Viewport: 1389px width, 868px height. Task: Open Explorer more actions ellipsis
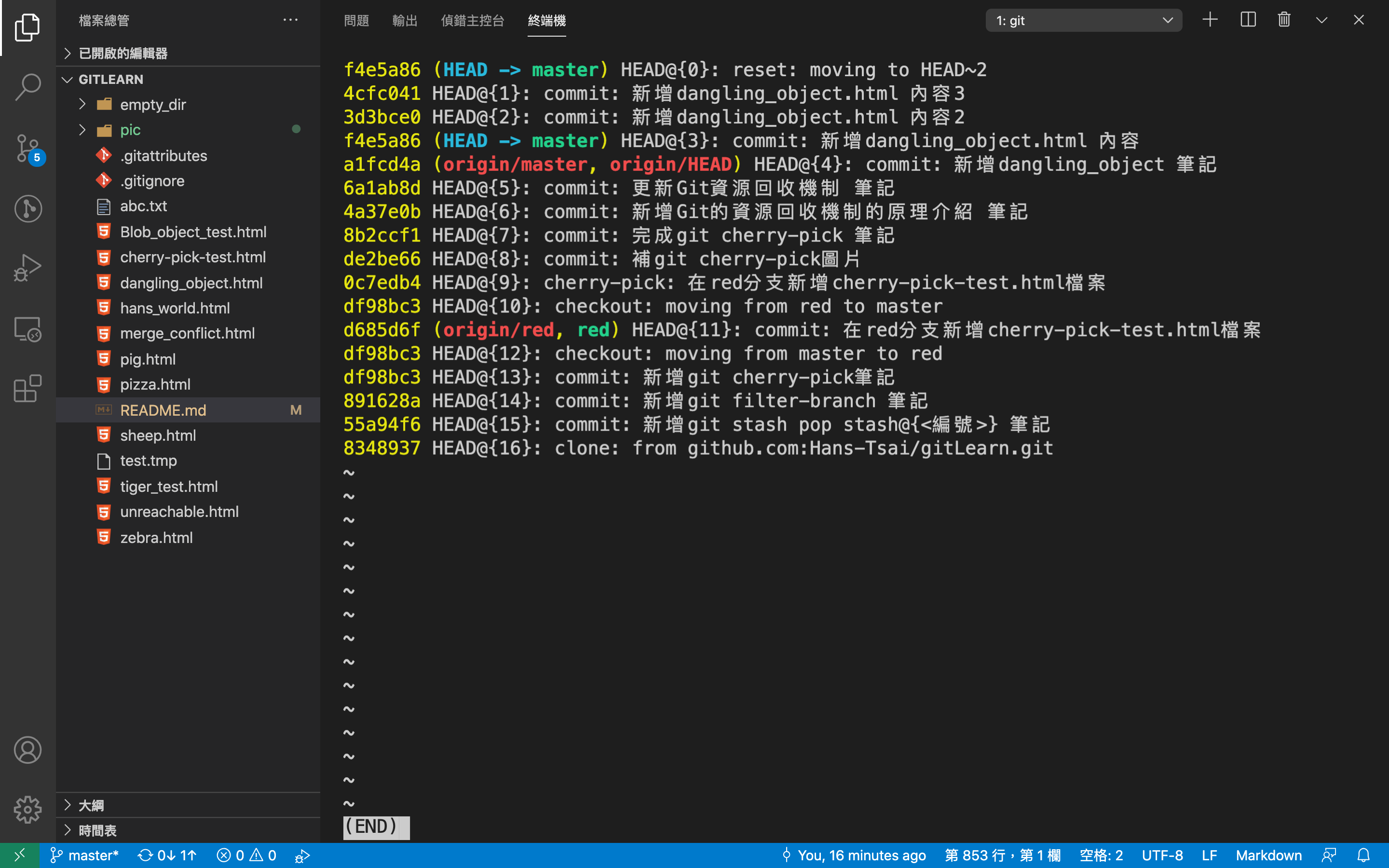[x=290, y=20]
